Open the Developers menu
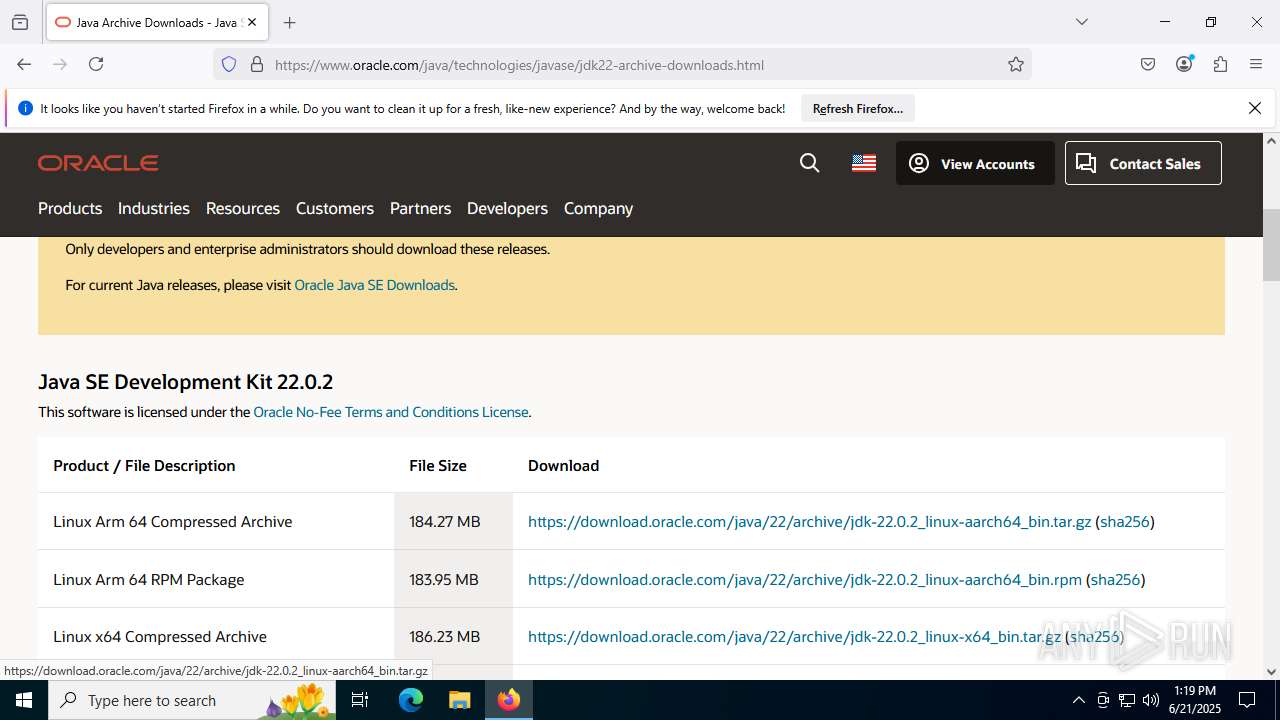The height and width of the screenshot is (720, 1280). [507, 208]
